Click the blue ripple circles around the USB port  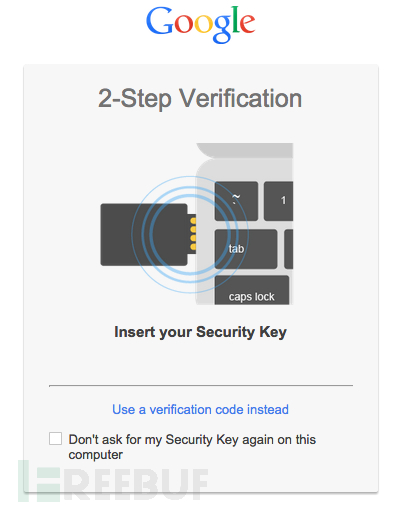(x=190, y=235)
